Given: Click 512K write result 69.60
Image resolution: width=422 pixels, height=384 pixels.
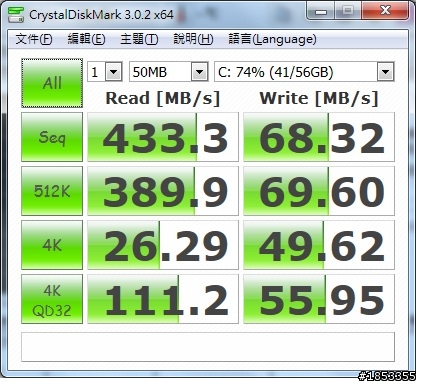Looking at the screenshot, I should (319, 191).
